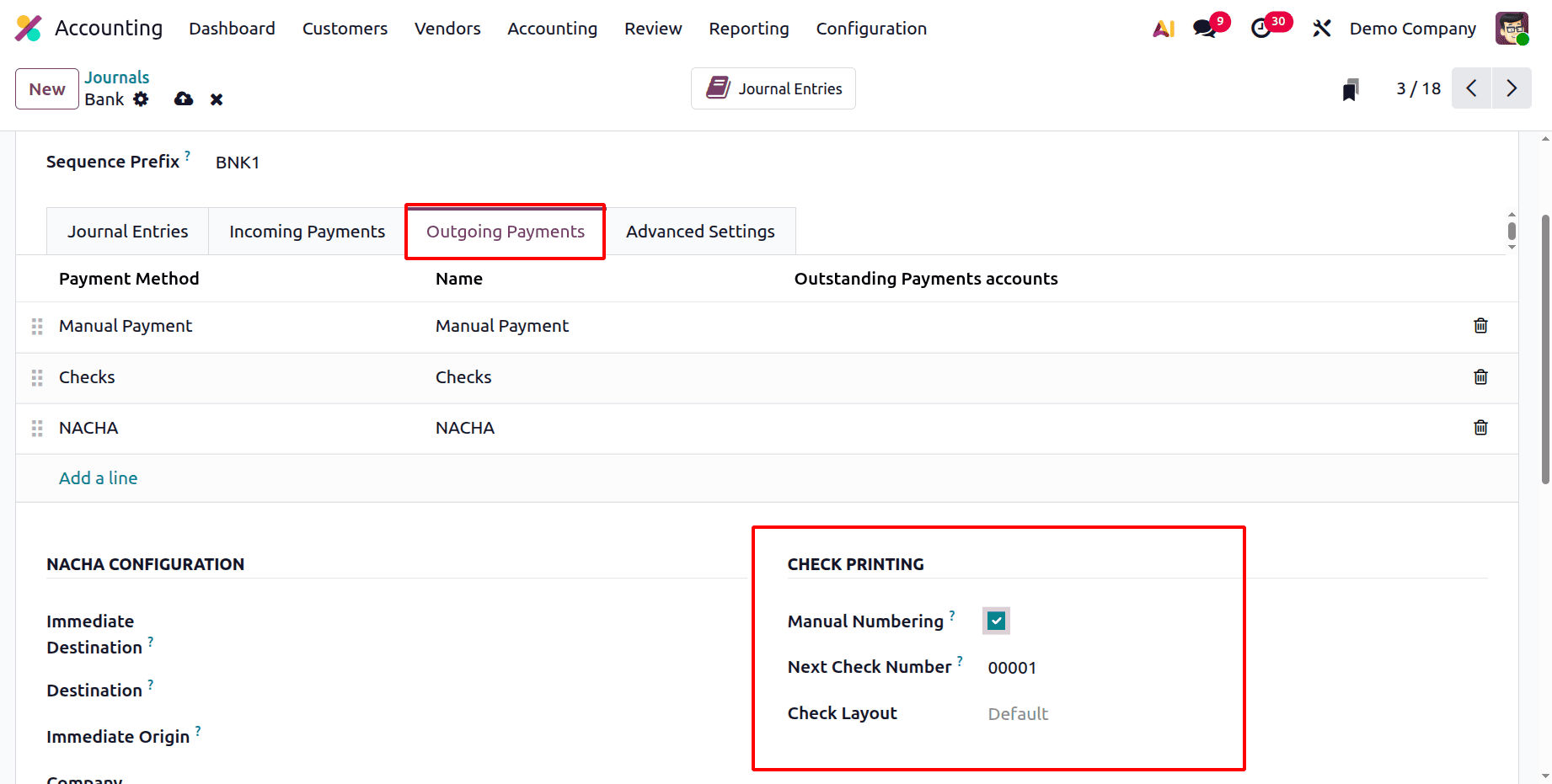This screenshot has width=1552, height=784.
Task: Select the Advanced Settings tab
Action: click(700, 231)
